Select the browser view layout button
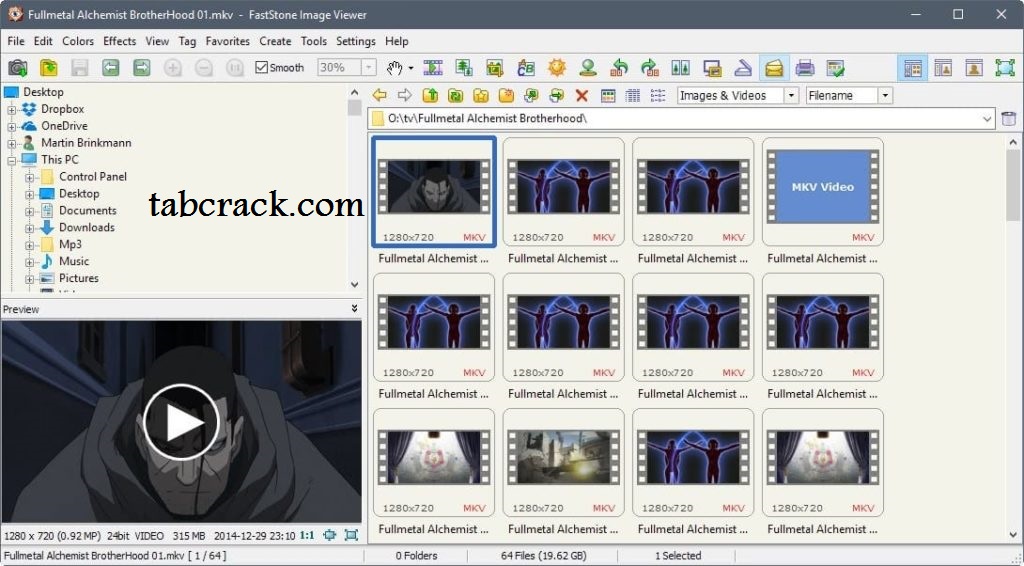 pos(912,67)
